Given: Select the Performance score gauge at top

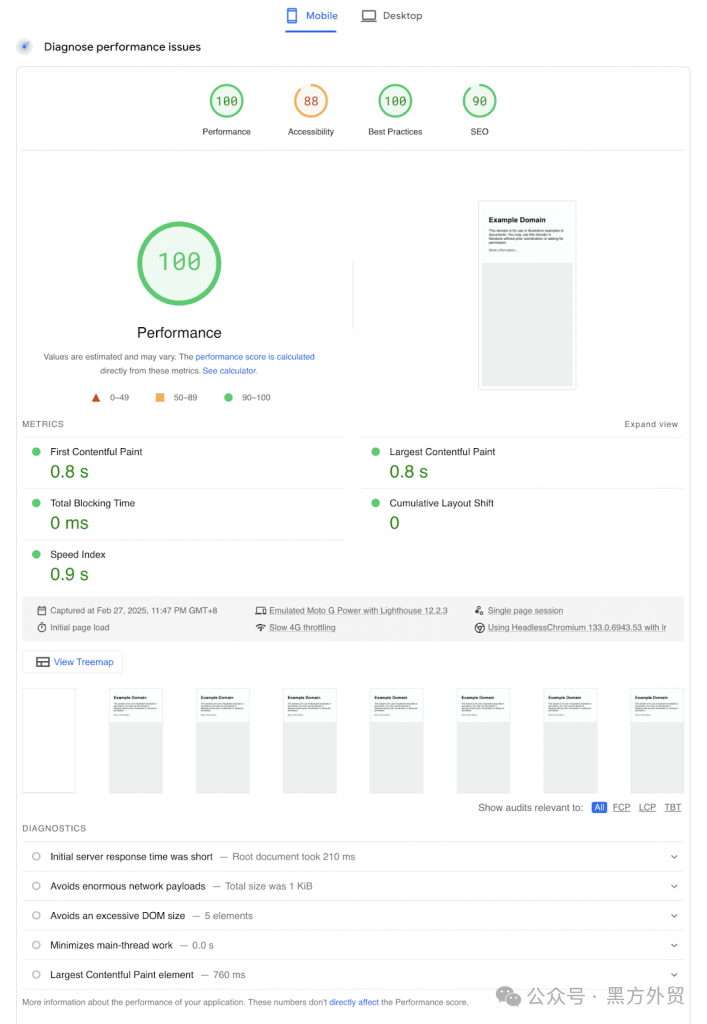Looking at the screenshot, I should tap(227, 101).
